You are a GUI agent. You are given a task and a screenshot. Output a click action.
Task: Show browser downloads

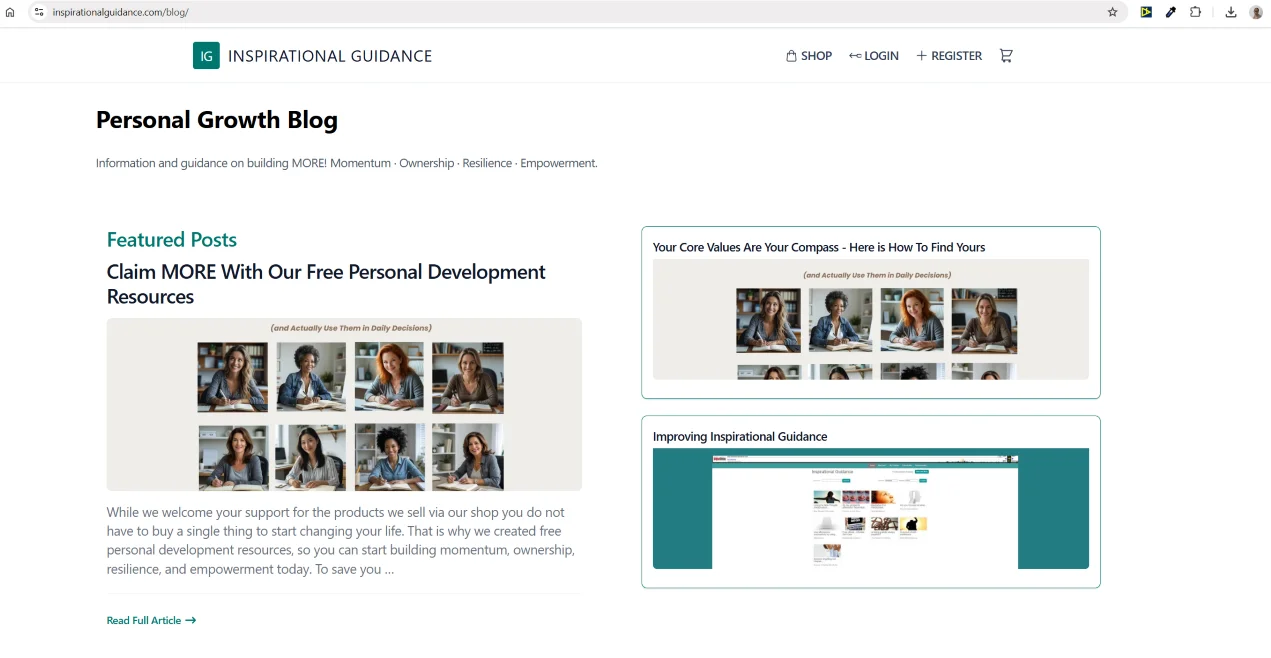pos(1231,12)
